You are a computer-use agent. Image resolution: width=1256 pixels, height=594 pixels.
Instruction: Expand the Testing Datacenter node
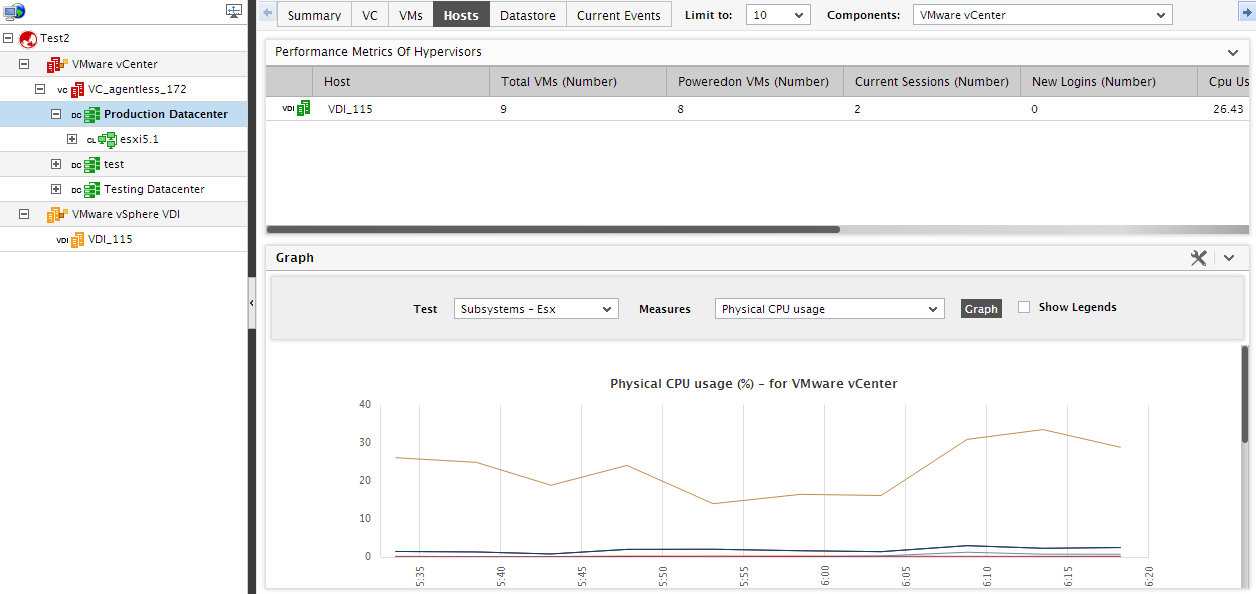pyautogui.click(x=56, y=189)
